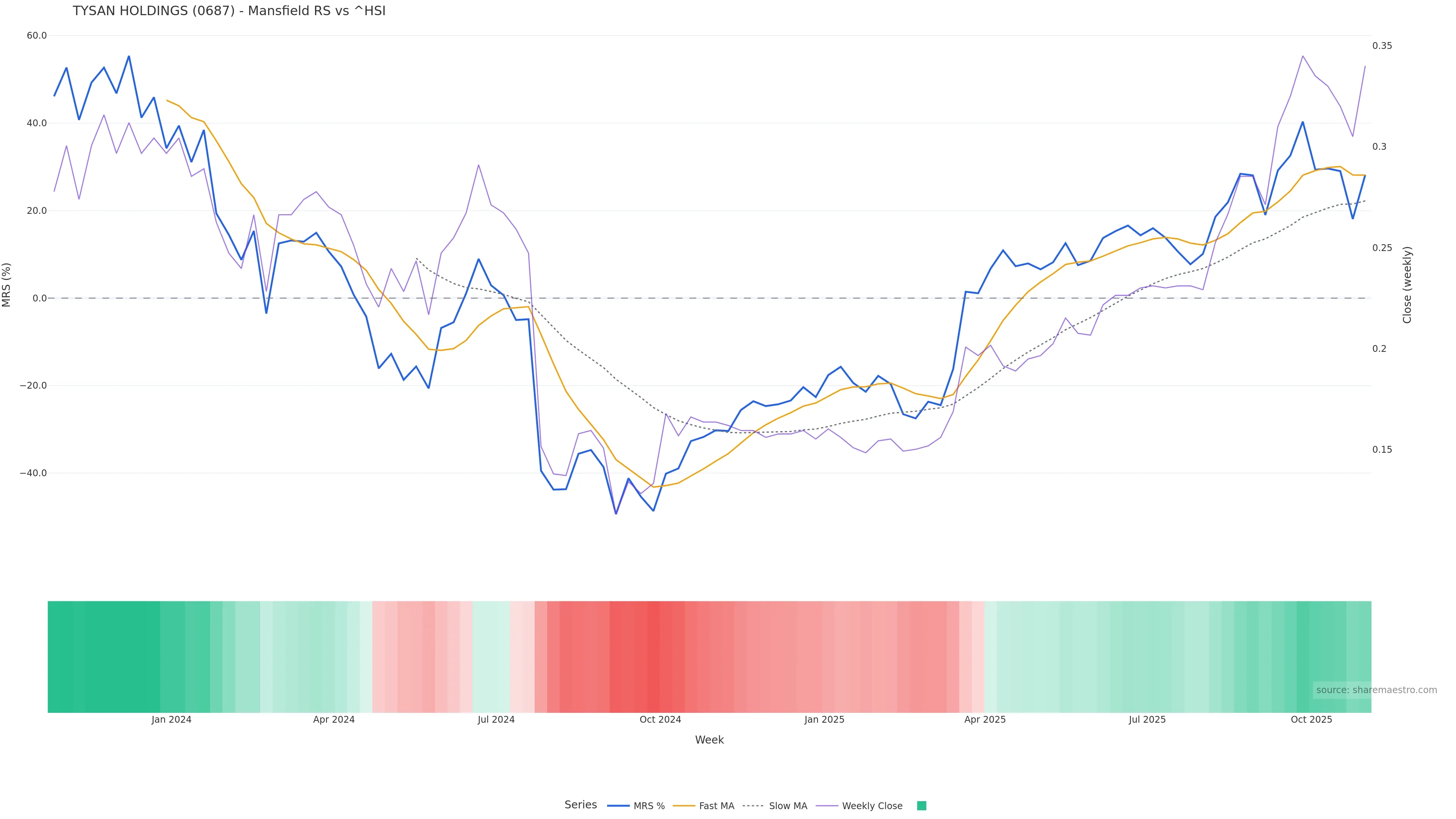
Task: Toggle the MRS % series in legend
Action: 648,806
